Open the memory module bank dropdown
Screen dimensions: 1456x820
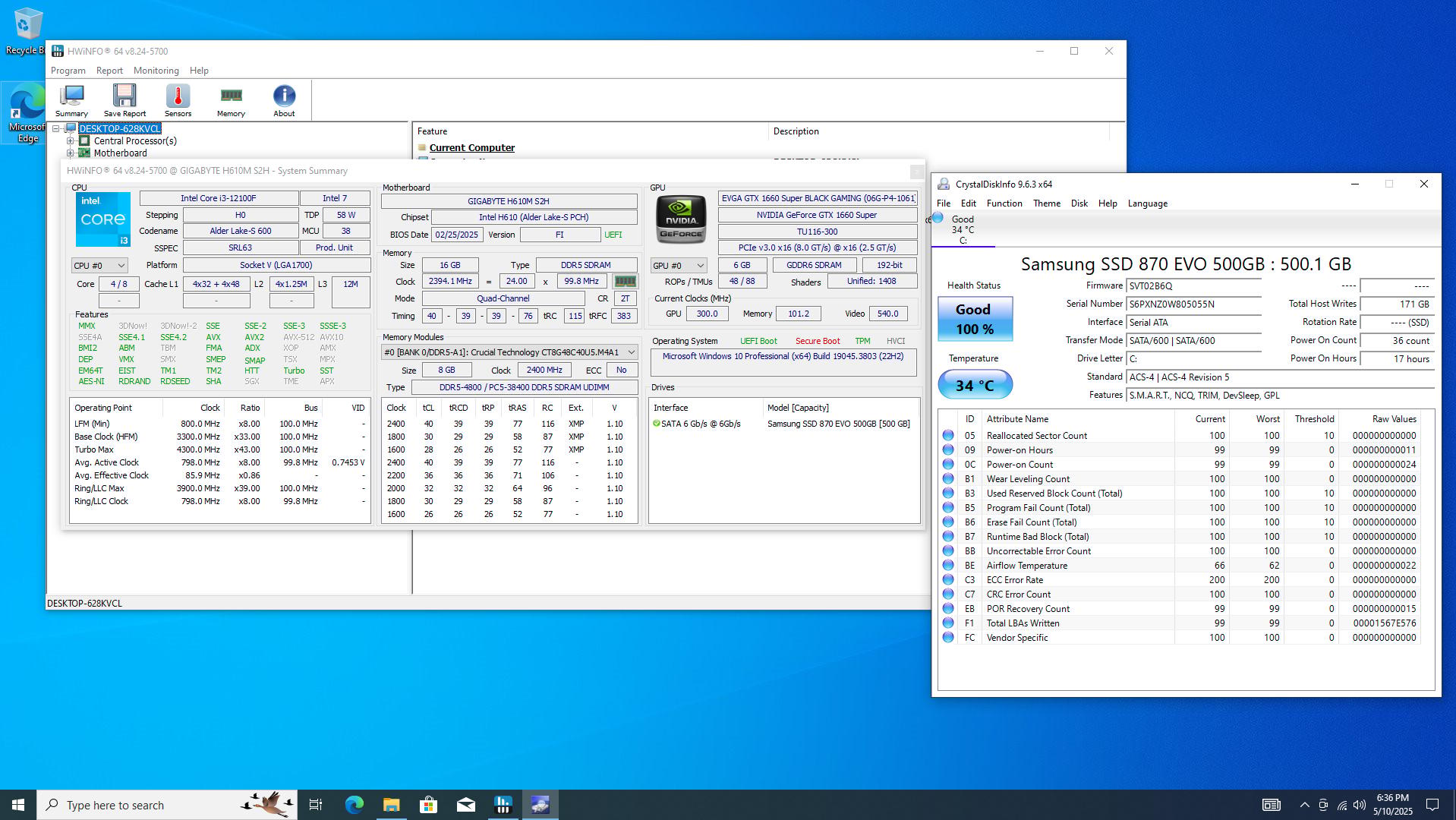point(509,352)
